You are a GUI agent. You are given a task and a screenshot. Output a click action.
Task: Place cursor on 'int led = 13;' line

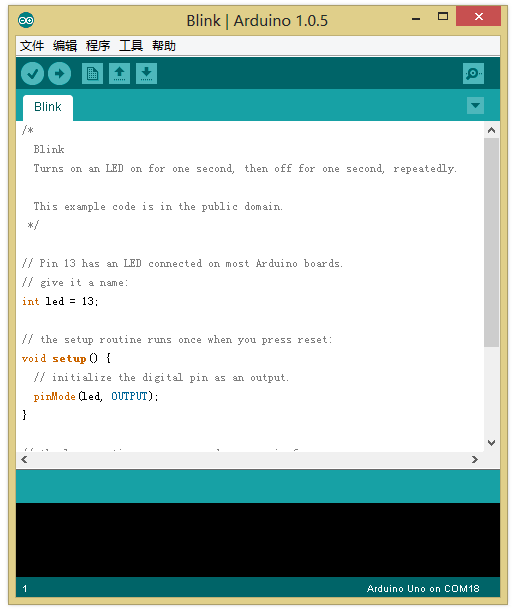click(x=60, y=301)
